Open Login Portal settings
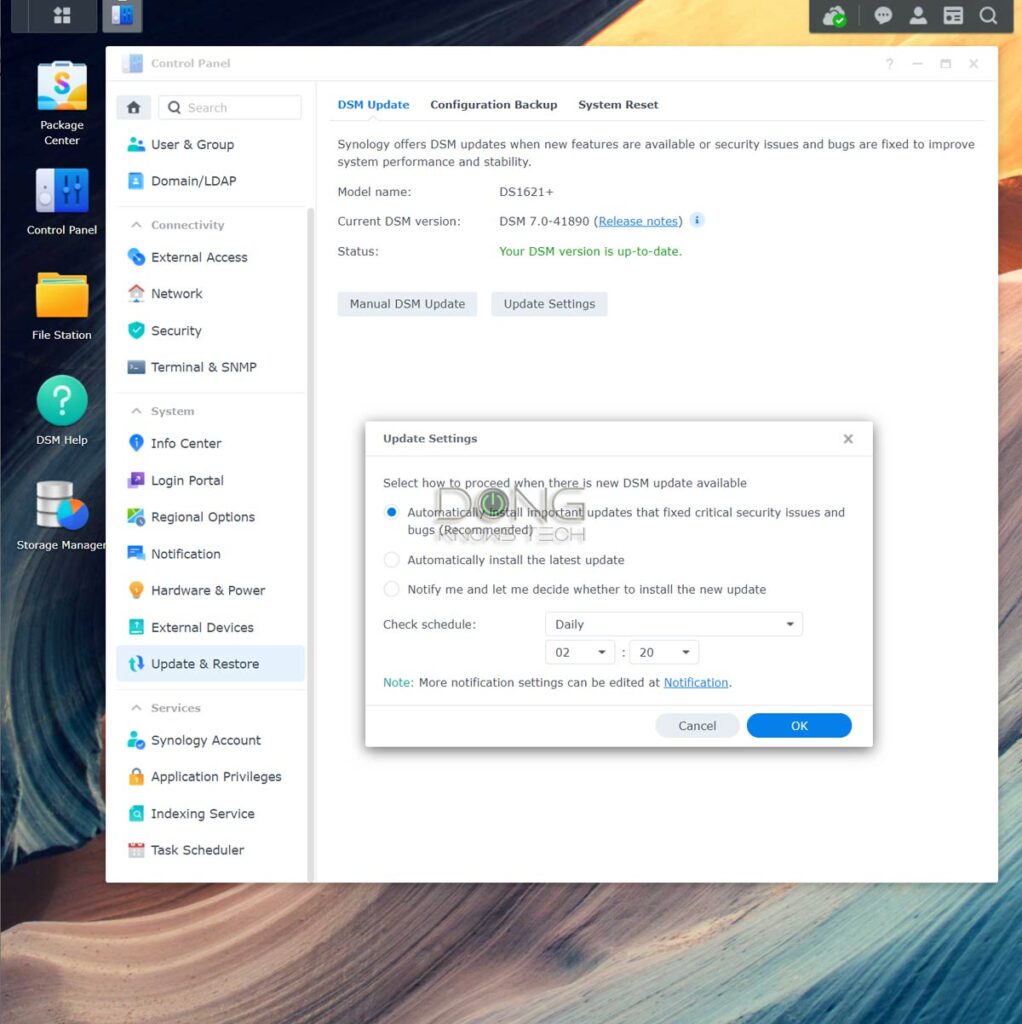1022x1024 pixels. [210, 481]
